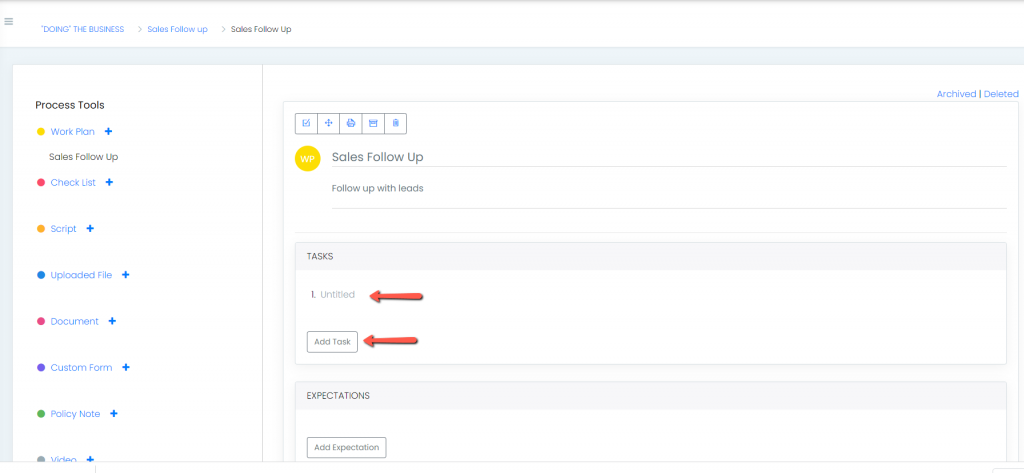1024x473 pixels.
Task: Click the EXPECTATIONS section header
Action: click(650, 396)
